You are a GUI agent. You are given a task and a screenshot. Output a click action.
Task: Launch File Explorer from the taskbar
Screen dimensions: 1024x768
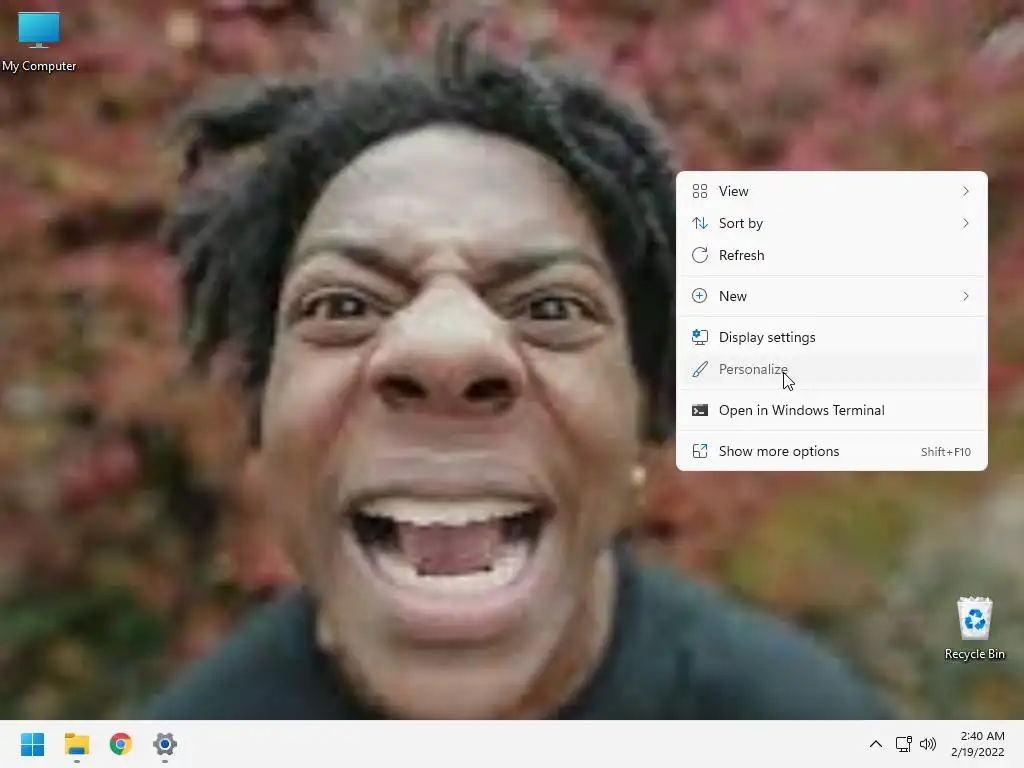[76, 744]
